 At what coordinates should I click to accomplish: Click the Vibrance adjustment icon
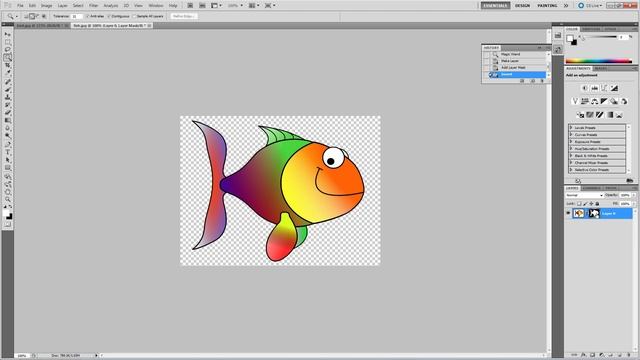point(575,101)
